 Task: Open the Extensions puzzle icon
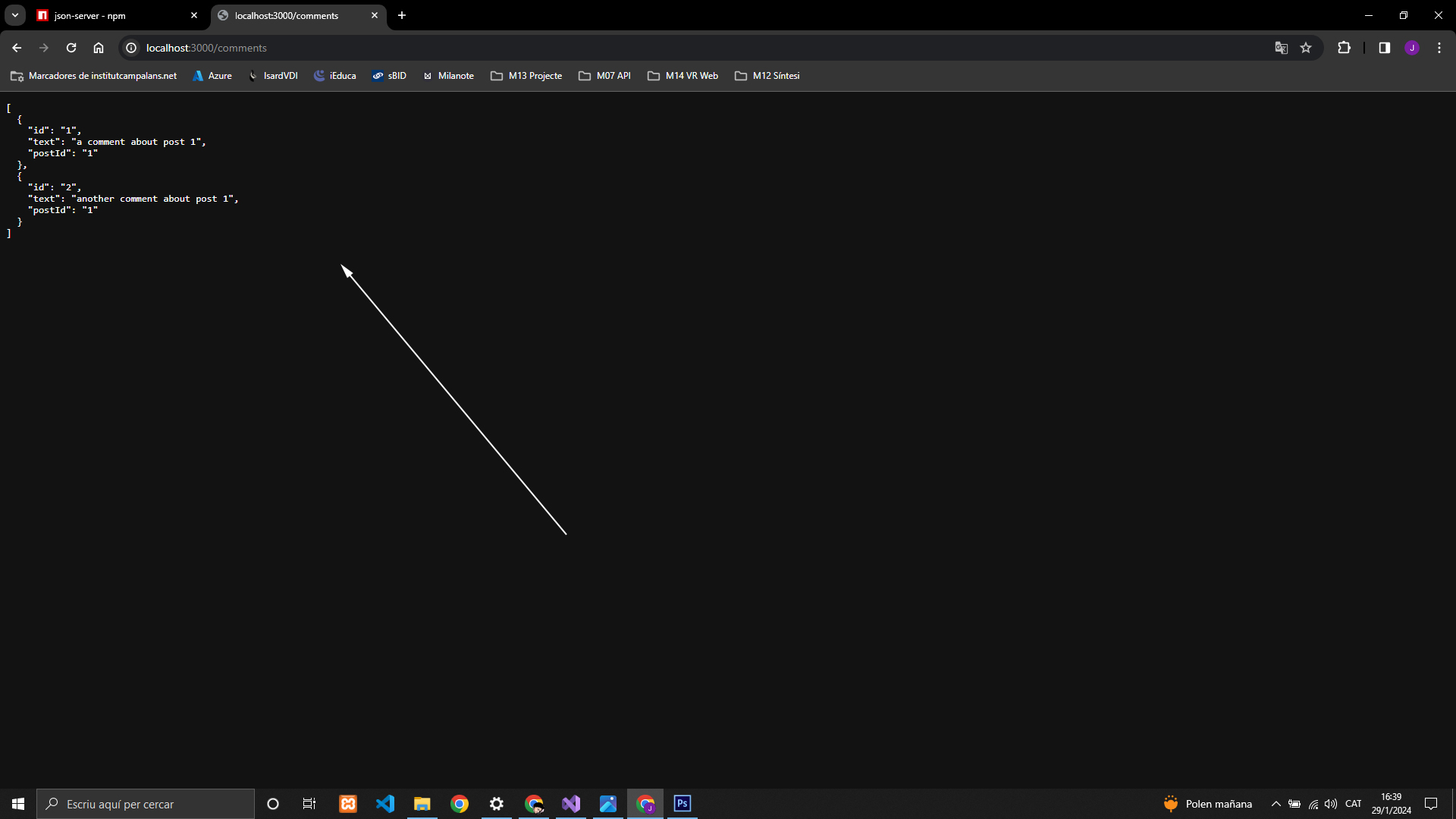[1344, 48]
